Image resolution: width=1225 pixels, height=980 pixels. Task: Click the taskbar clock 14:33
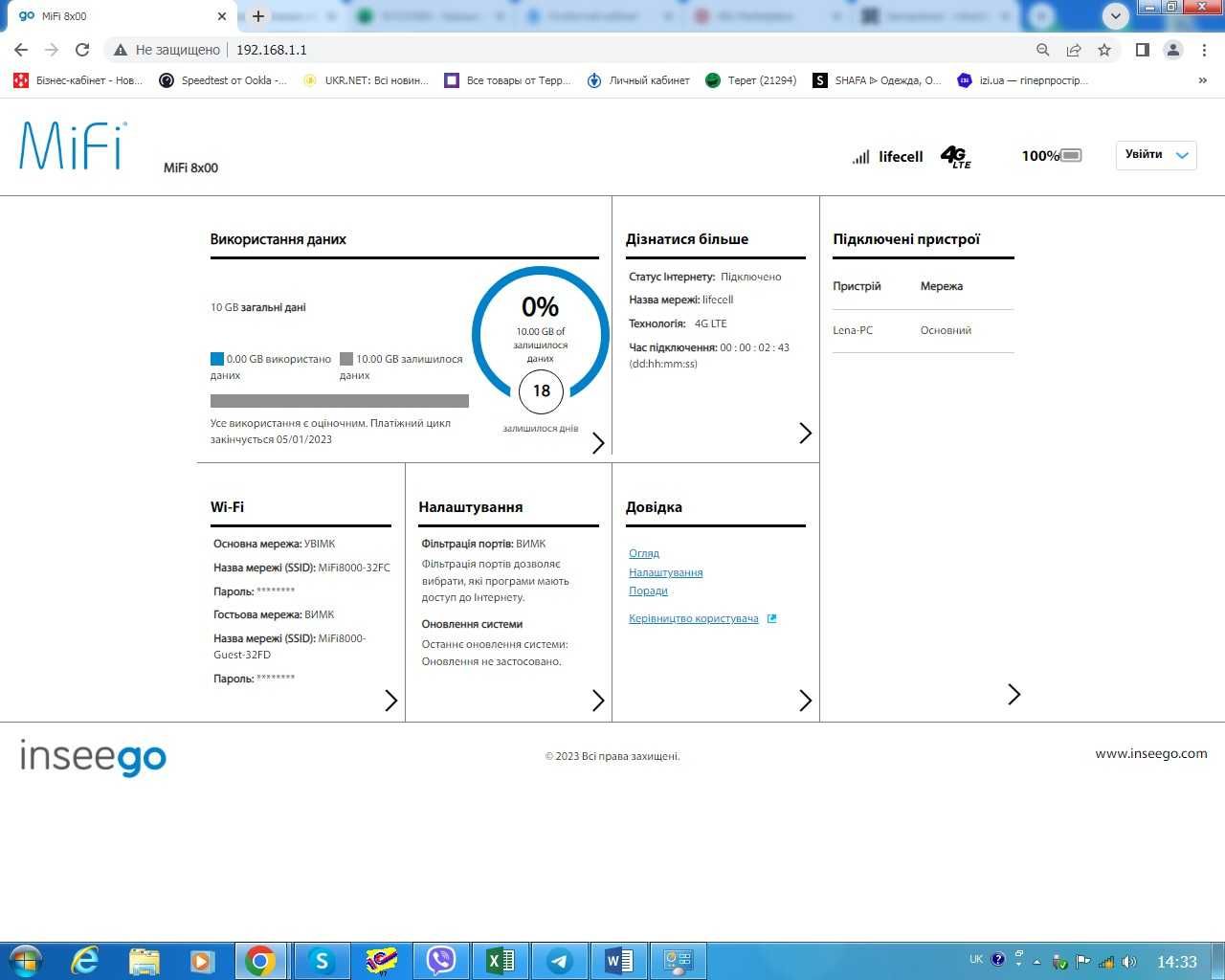click(x=1177, y=962)
